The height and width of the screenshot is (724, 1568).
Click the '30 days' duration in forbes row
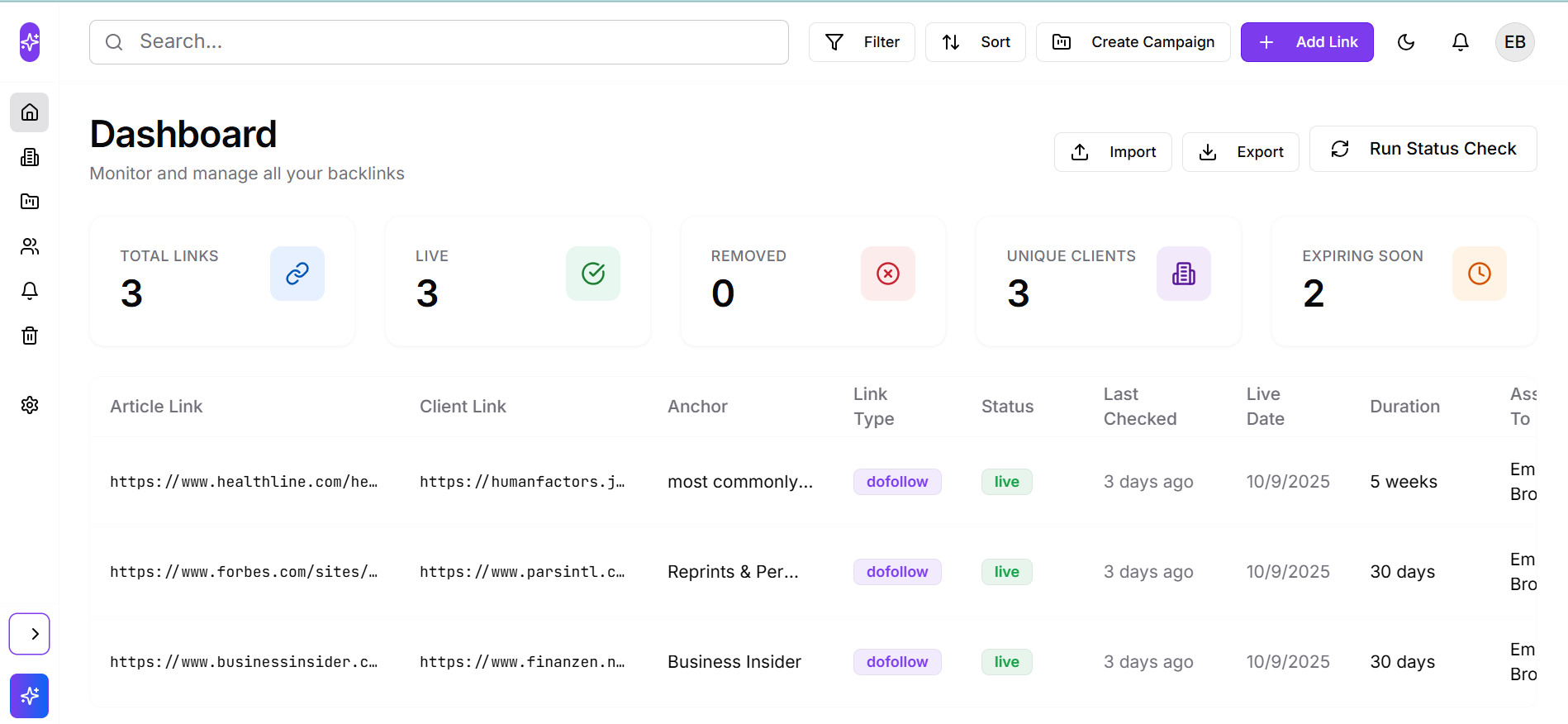coord(1402,572)
